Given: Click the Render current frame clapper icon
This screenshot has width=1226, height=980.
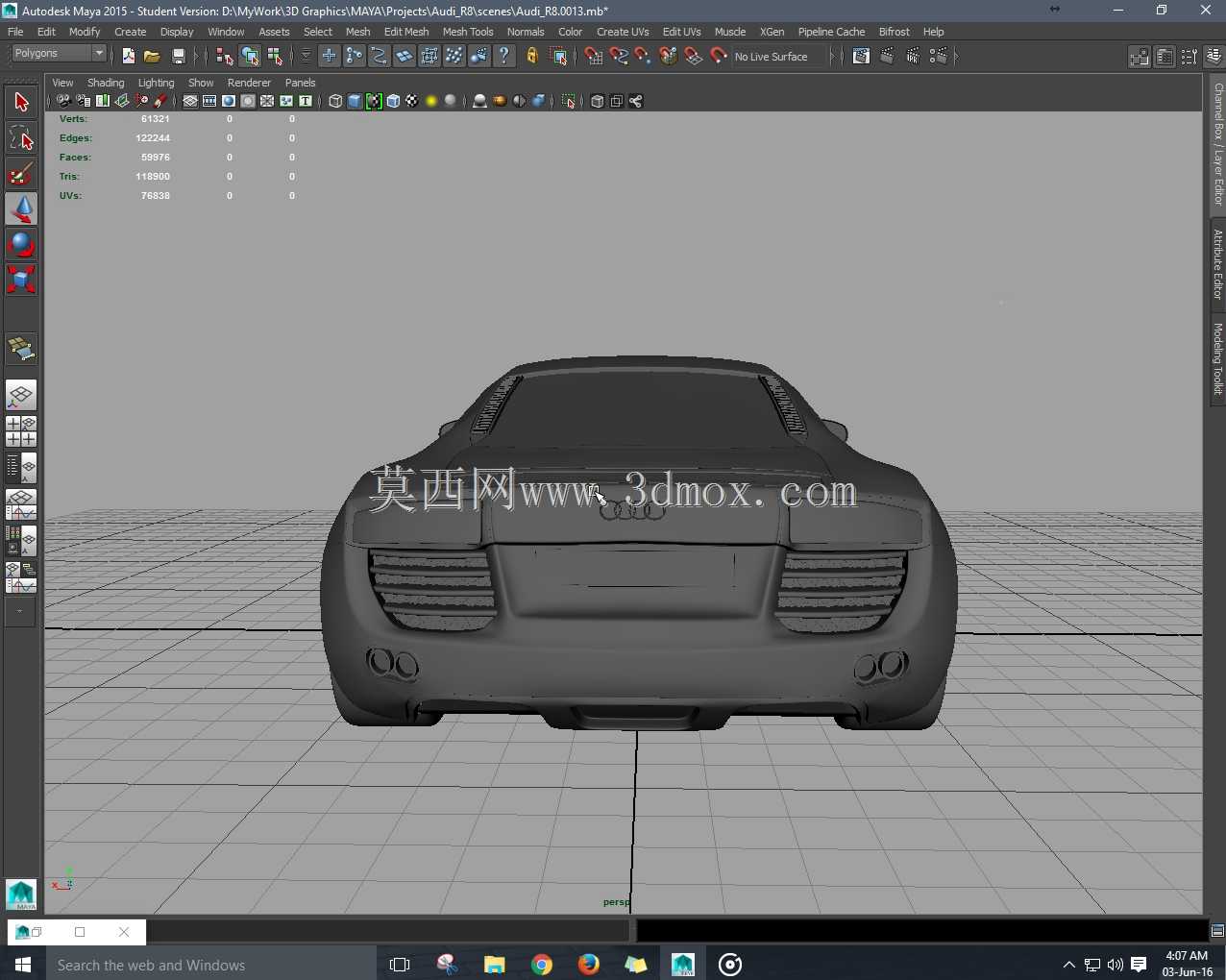Looking at the screenshot, I should point(887,57).
